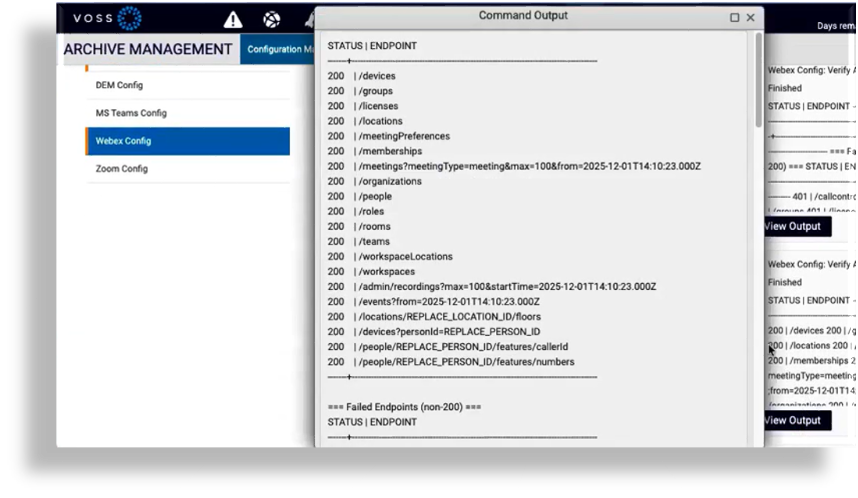Click the /devices endpoint row
The height and width of the screenshot is (498, 858).
point(362,76)
